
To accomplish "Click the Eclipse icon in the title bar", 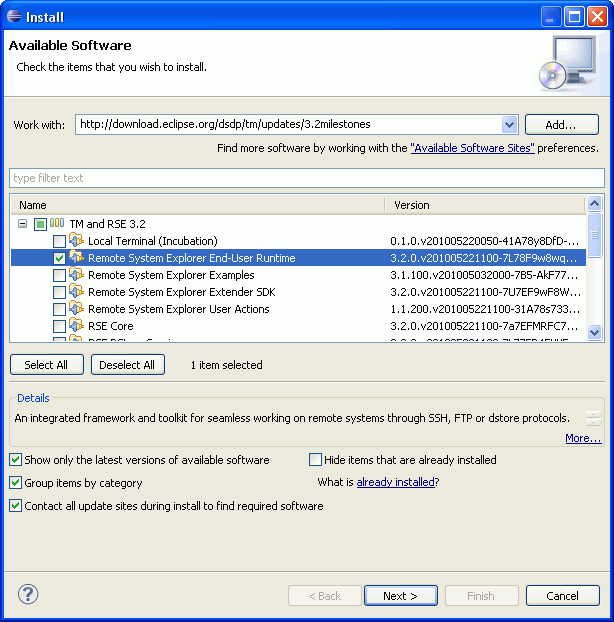I will (14, 16).
